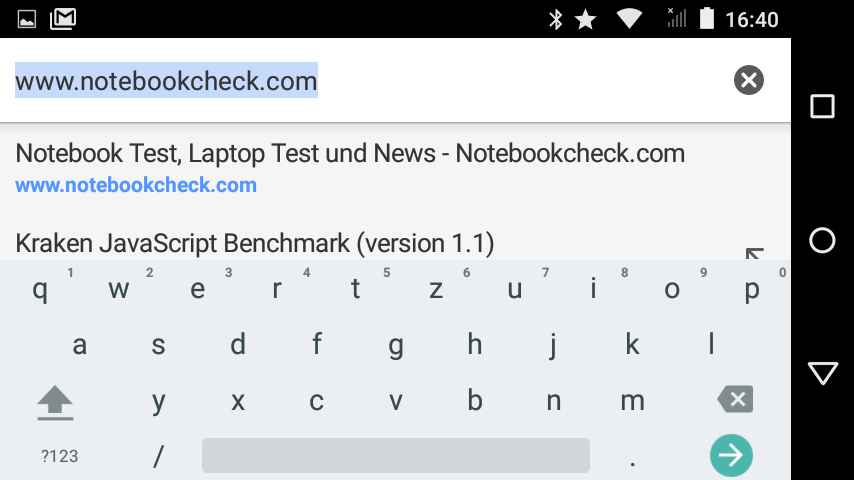
Task: Tap the Android back triangle button
Action: (x=822, y=373)
